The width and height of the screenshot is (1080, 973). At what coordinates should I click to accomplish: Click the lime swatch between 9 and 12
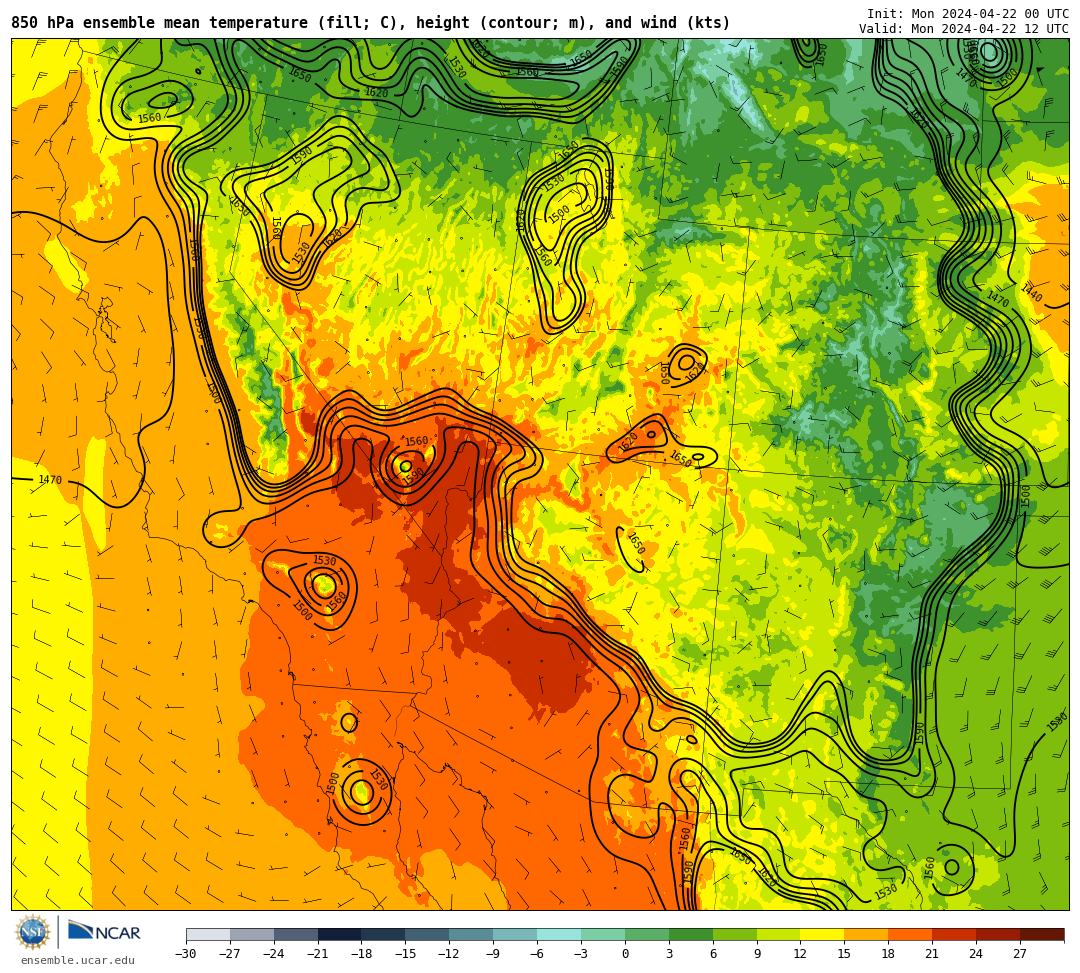779,934
